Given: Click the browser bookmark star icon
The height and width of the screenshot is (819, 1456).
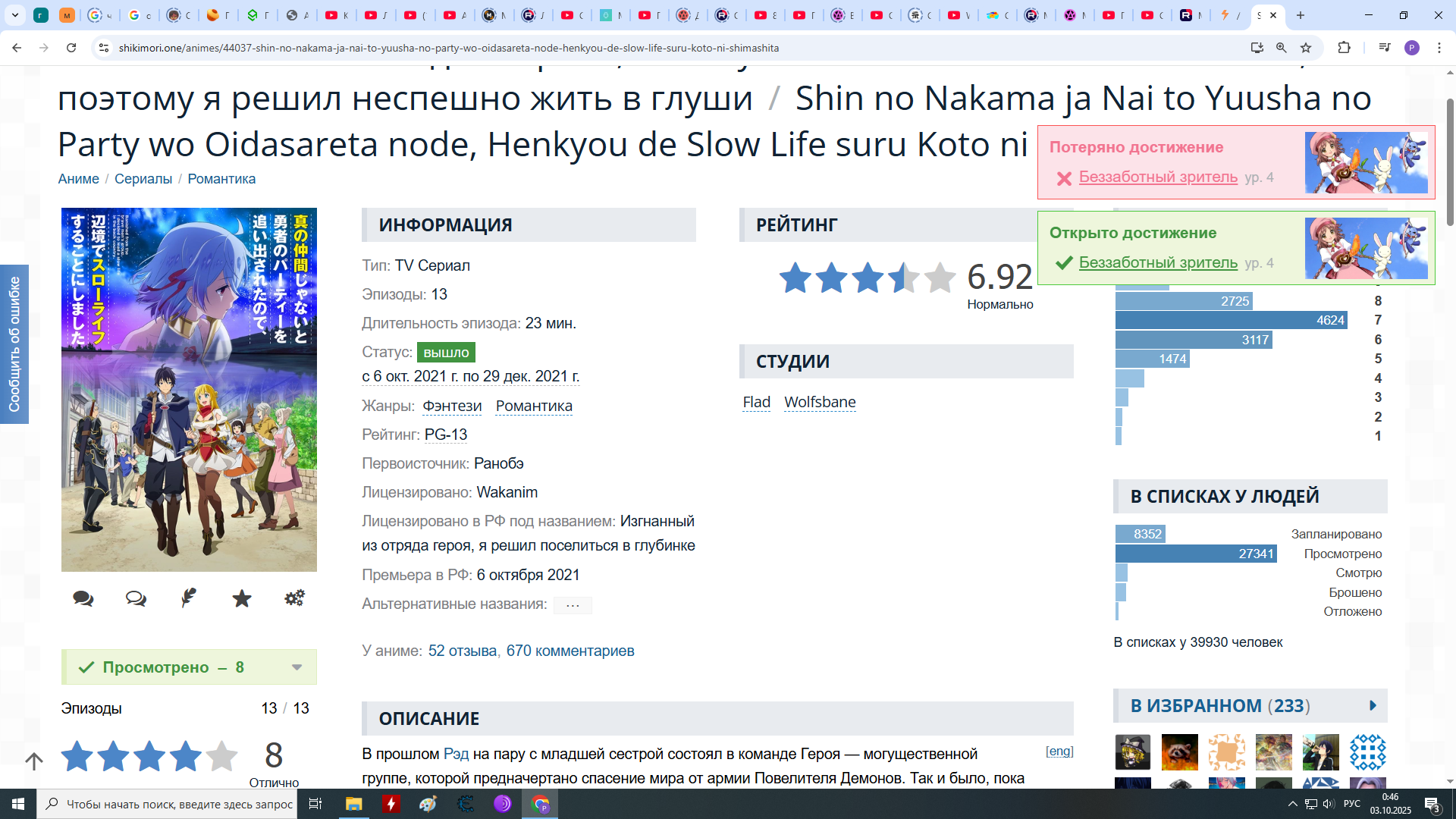Looking at the screenshot, I should pos(1306,48).
